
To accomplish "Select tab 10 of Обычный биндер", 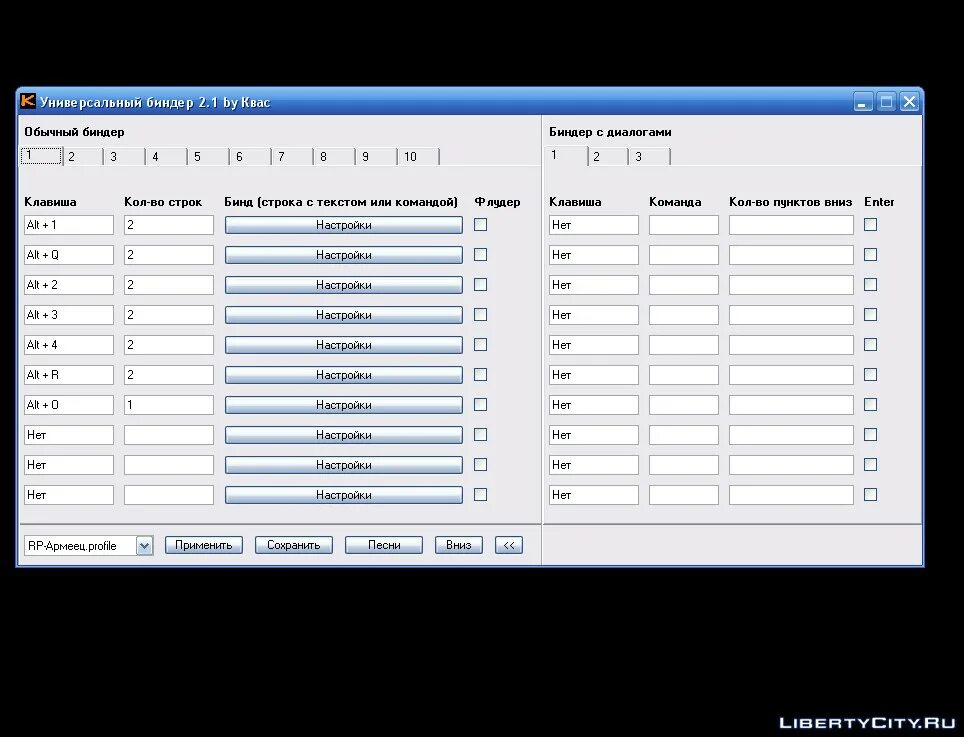I will (419, 157).
